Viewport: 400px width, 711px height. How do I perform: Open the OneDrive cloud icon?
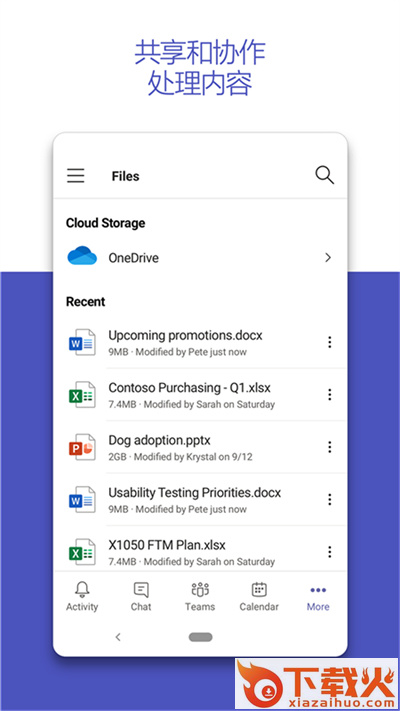82,256
